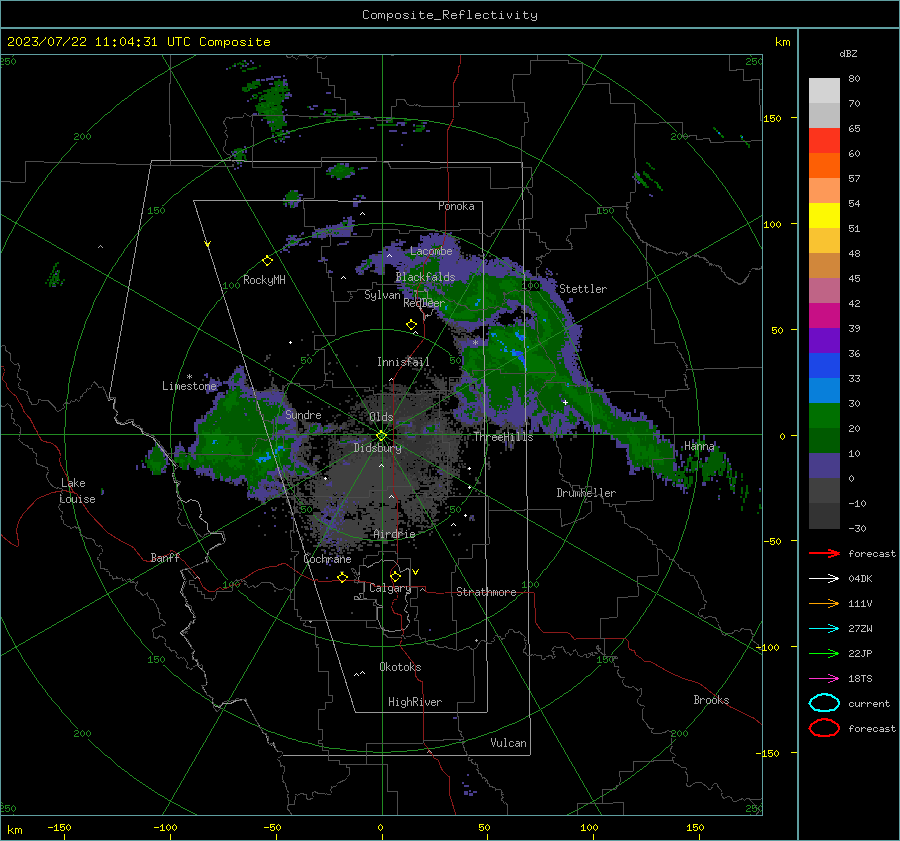This screenshot has height=841, width=900.
Task: Click the yellow diamond marker below Cochrane
Action: point(342,577)
